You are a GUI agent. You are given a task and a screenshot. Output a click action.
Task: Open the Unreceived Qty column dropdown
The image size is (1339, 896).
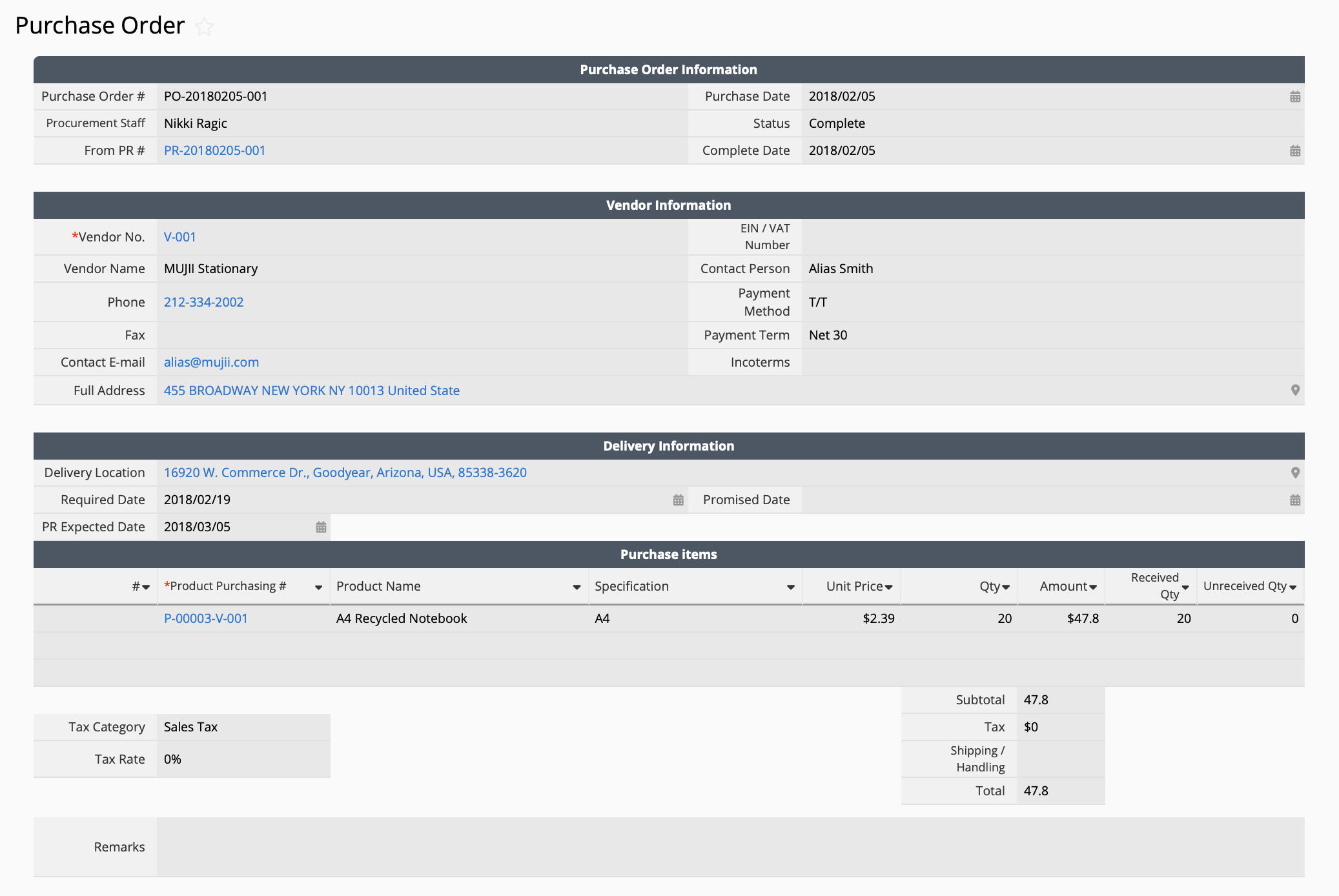tap(1293, 587)
